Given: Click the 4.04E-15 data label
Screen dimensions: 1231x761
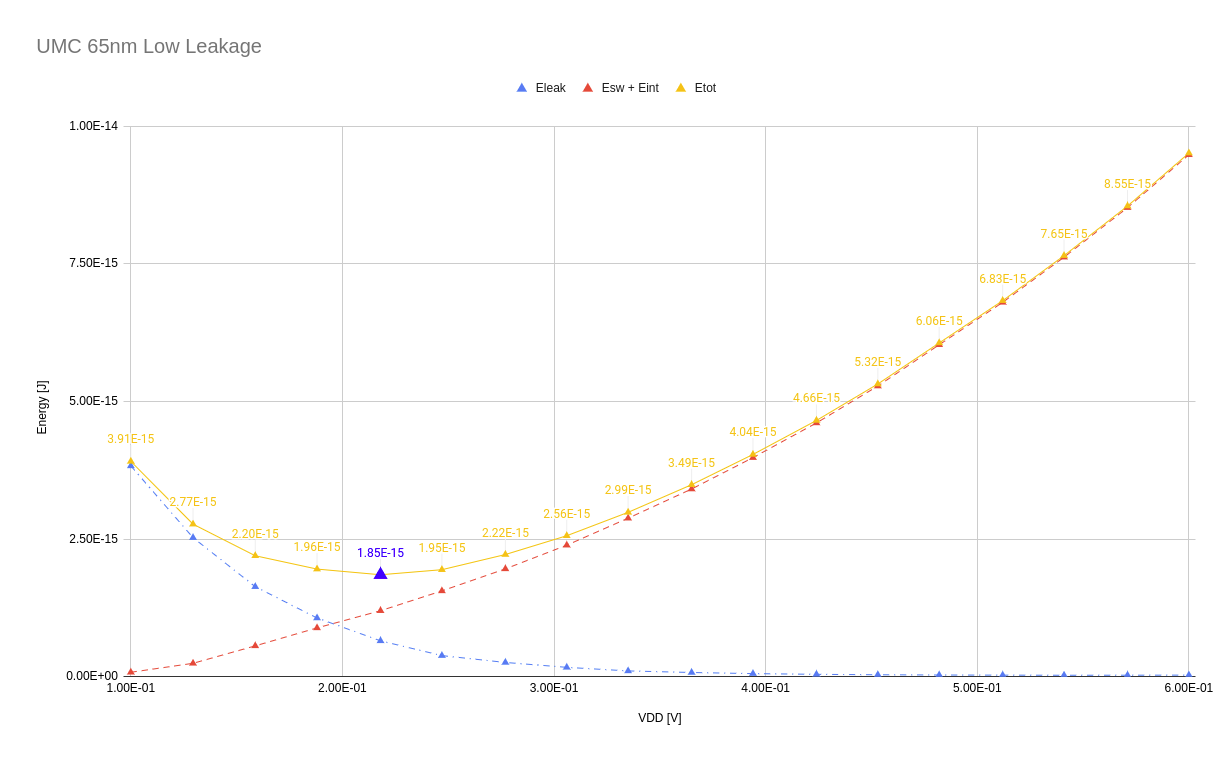Looking at the screenshot, I should tap(752, 432).
